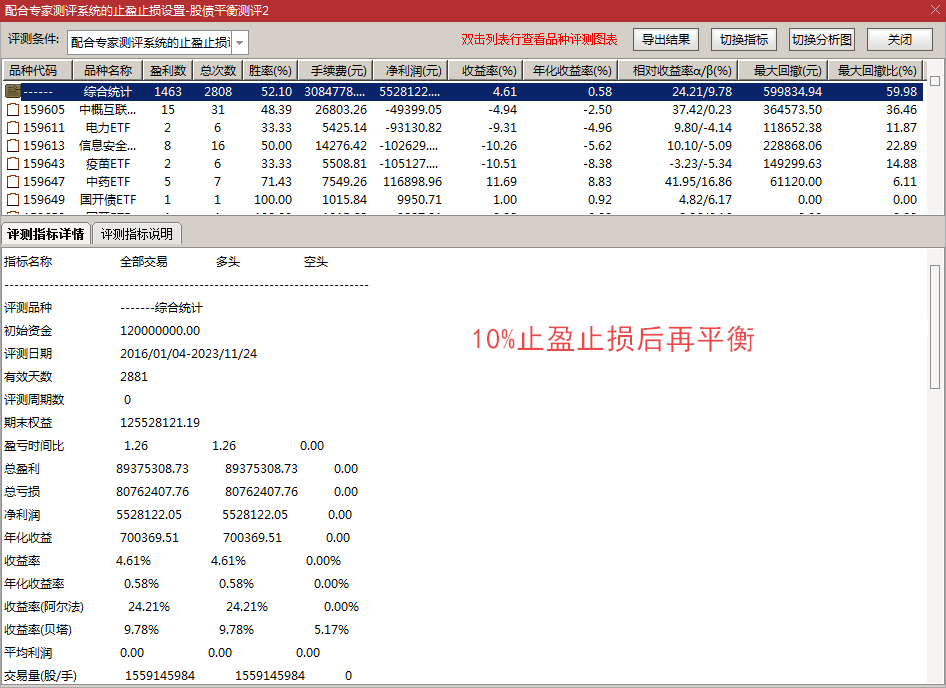Click the 年化收益 all-trades value 700369.51

(150, 538)
